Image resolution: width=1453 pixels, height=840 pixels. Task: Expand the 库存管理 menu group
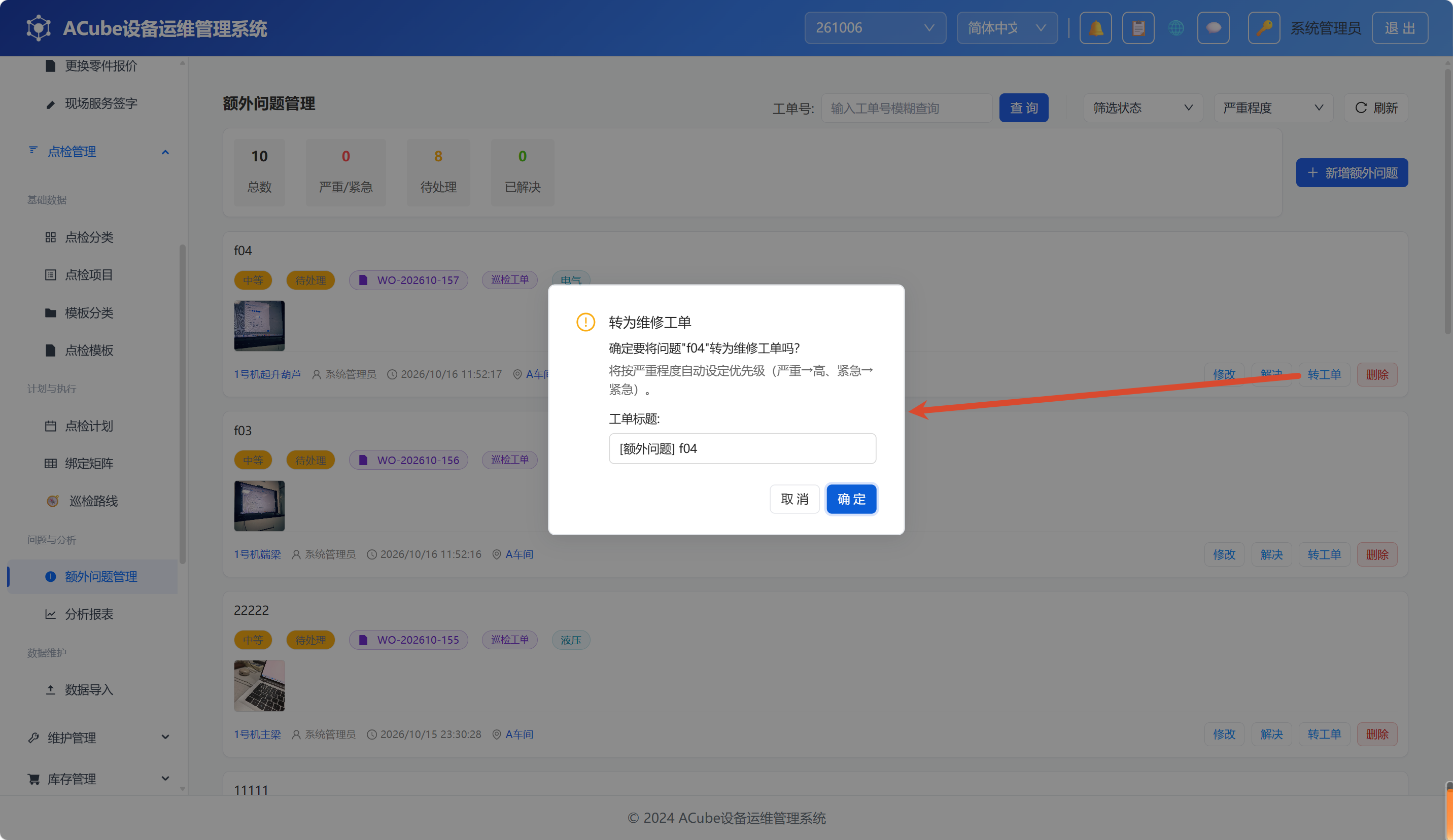click(x=98, y=779)
